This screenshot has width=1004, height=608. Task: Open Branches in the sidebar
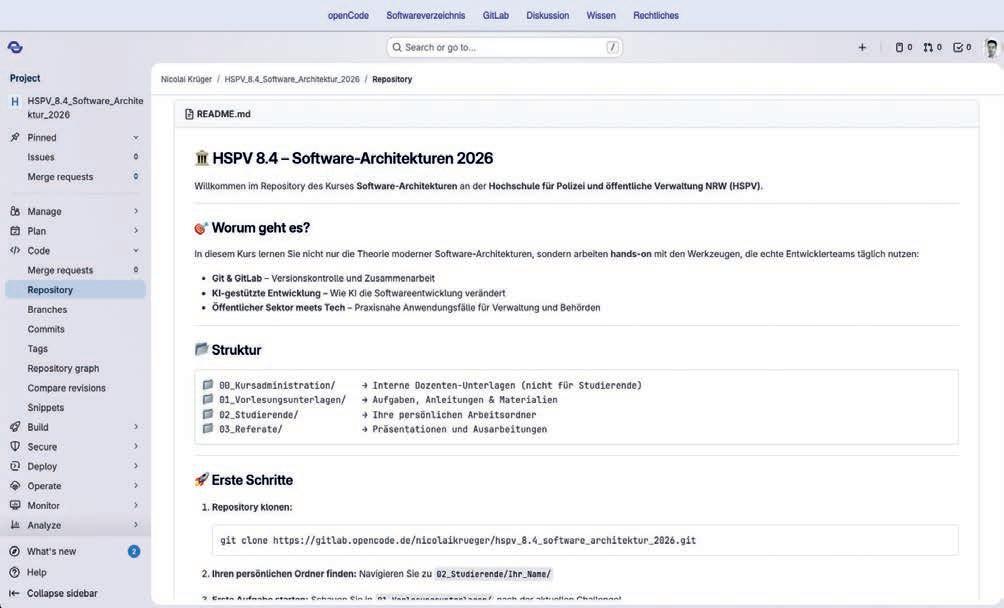(x=76, y=310)
